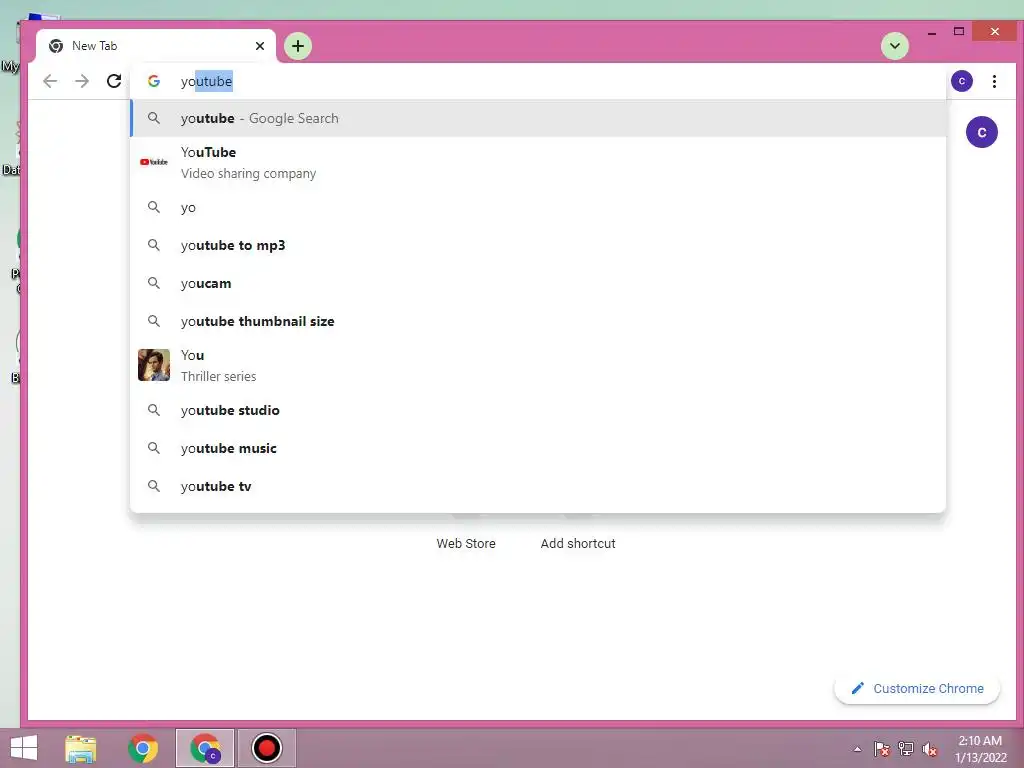
Task: Open the screen recorder taskbar icon
Action: tap(266, 748)
